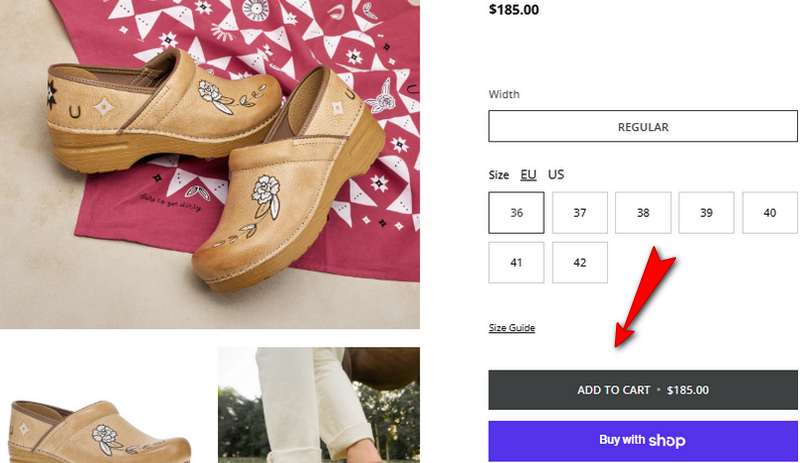Select EU size 36
Viewport: 800px width, 463px height.
click(516, 212)
